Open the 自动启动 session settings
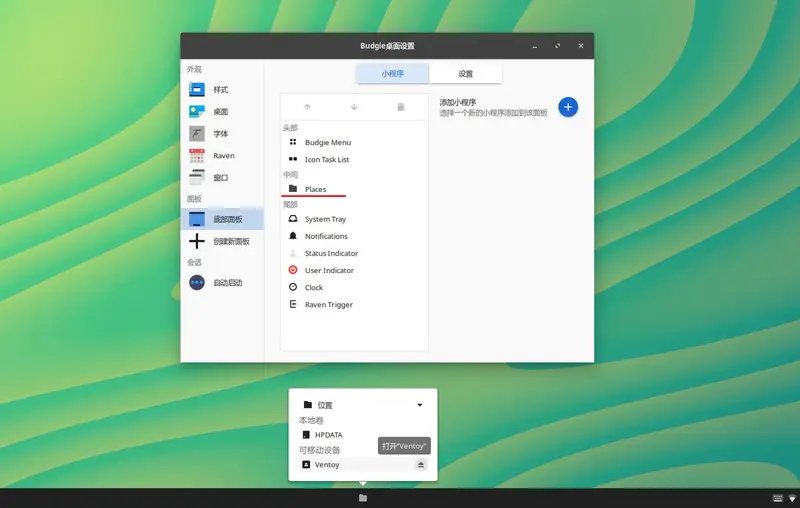Screen dimensions: 800x508 tap(227, 283)
